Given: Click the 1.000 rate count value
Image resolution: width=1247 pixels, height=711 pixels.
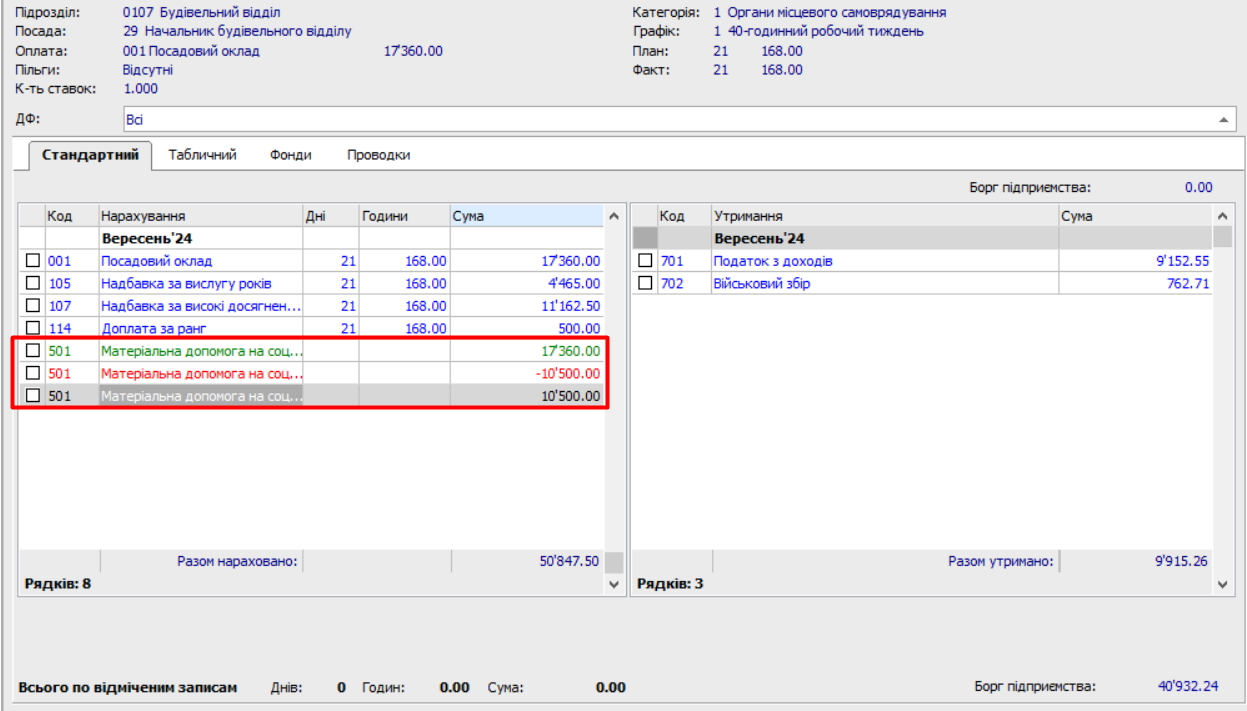Looking at the screenshot, I should point(140,89).
